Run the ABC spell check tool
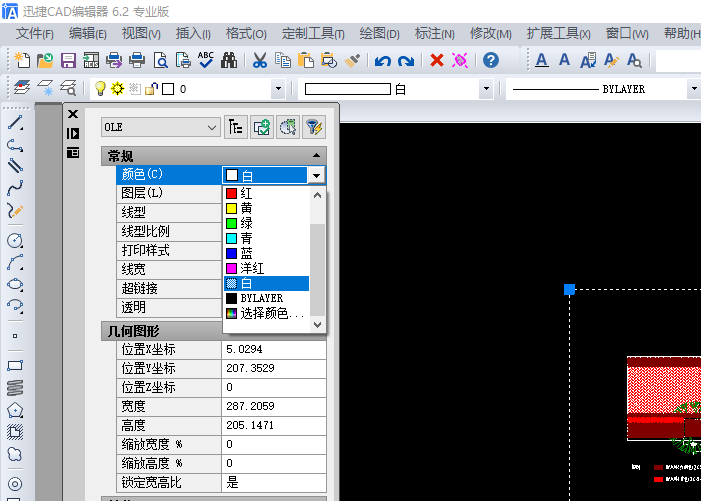The image size is (701, 501). [206, 60]
